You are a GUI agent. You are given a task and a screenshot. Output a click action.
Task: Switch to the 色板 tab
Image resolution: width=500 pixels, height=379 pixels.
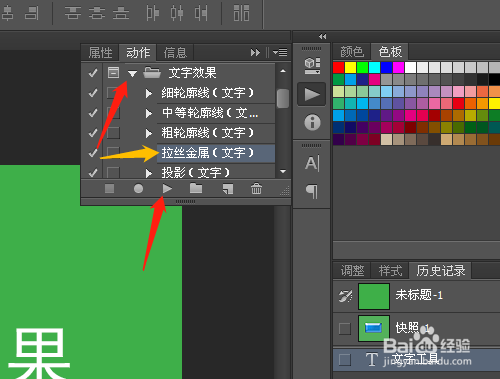[x=390, y=52]
